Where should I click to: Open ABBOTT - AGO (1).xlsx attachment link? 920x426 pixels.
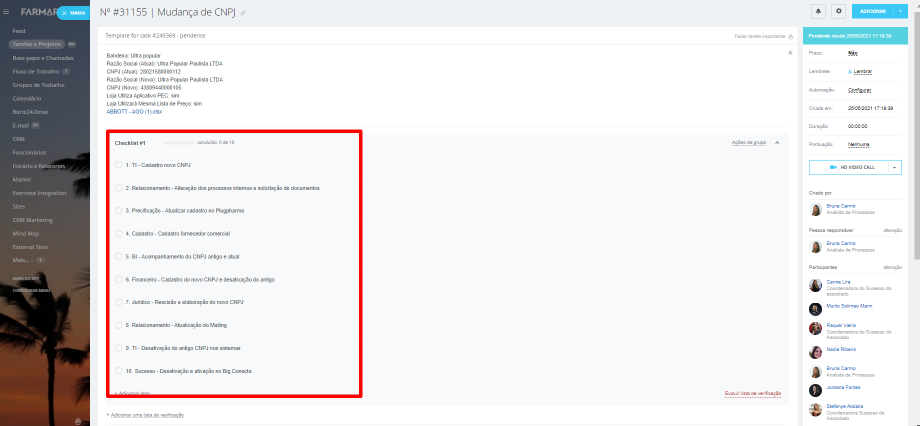click(135, 111)
